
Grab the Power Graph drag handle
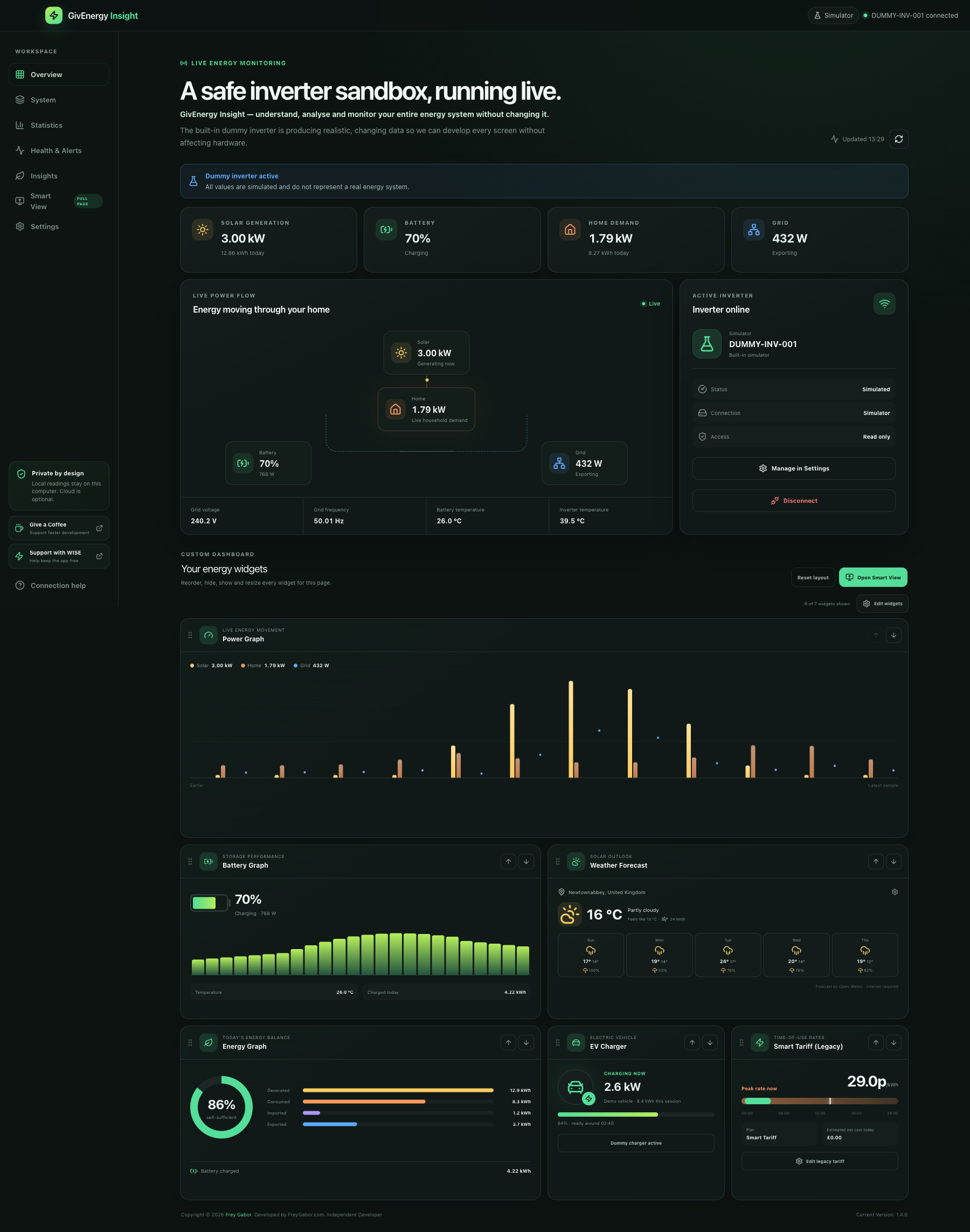[190, 635]
